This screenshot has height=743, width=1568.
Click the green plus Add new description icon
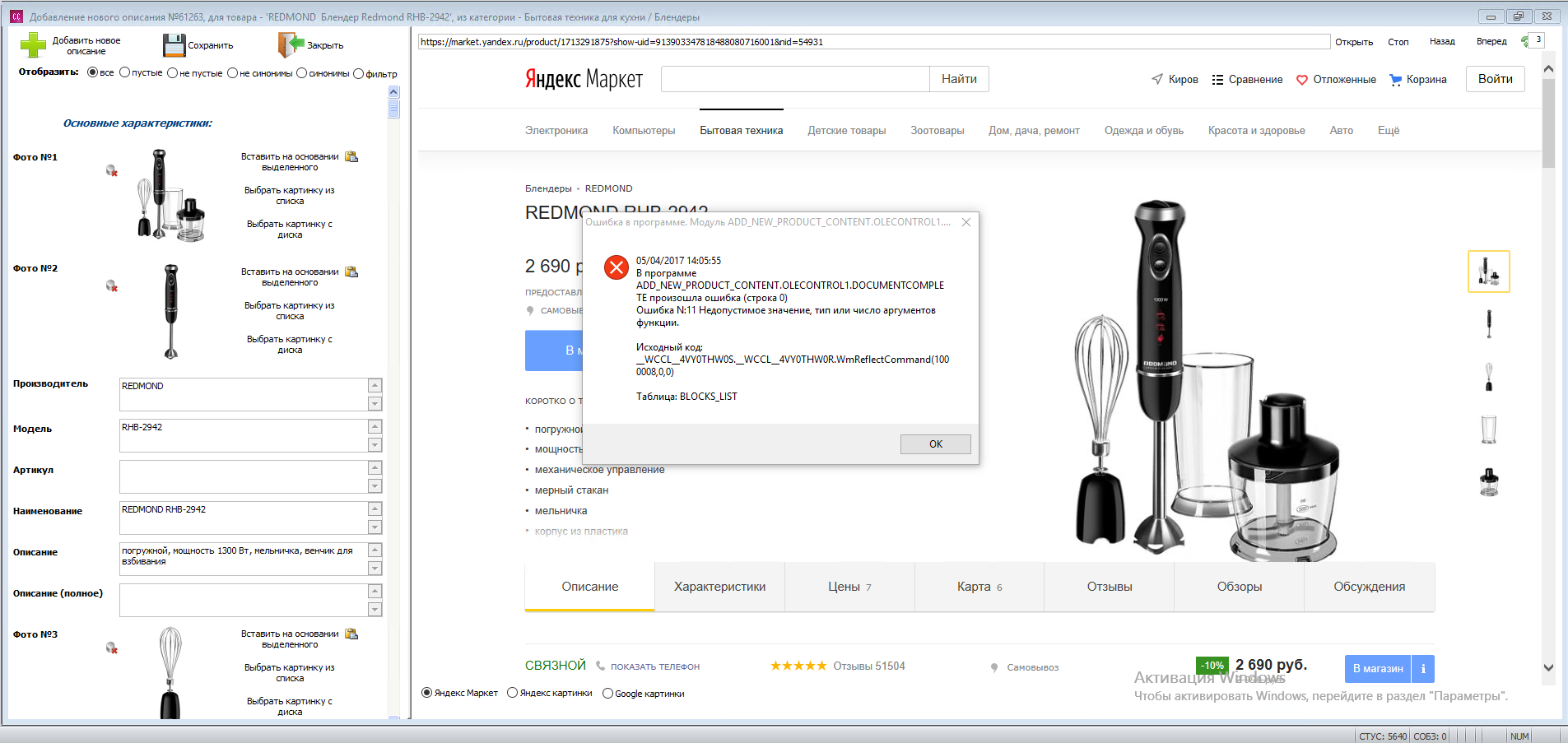coord(33,44)
